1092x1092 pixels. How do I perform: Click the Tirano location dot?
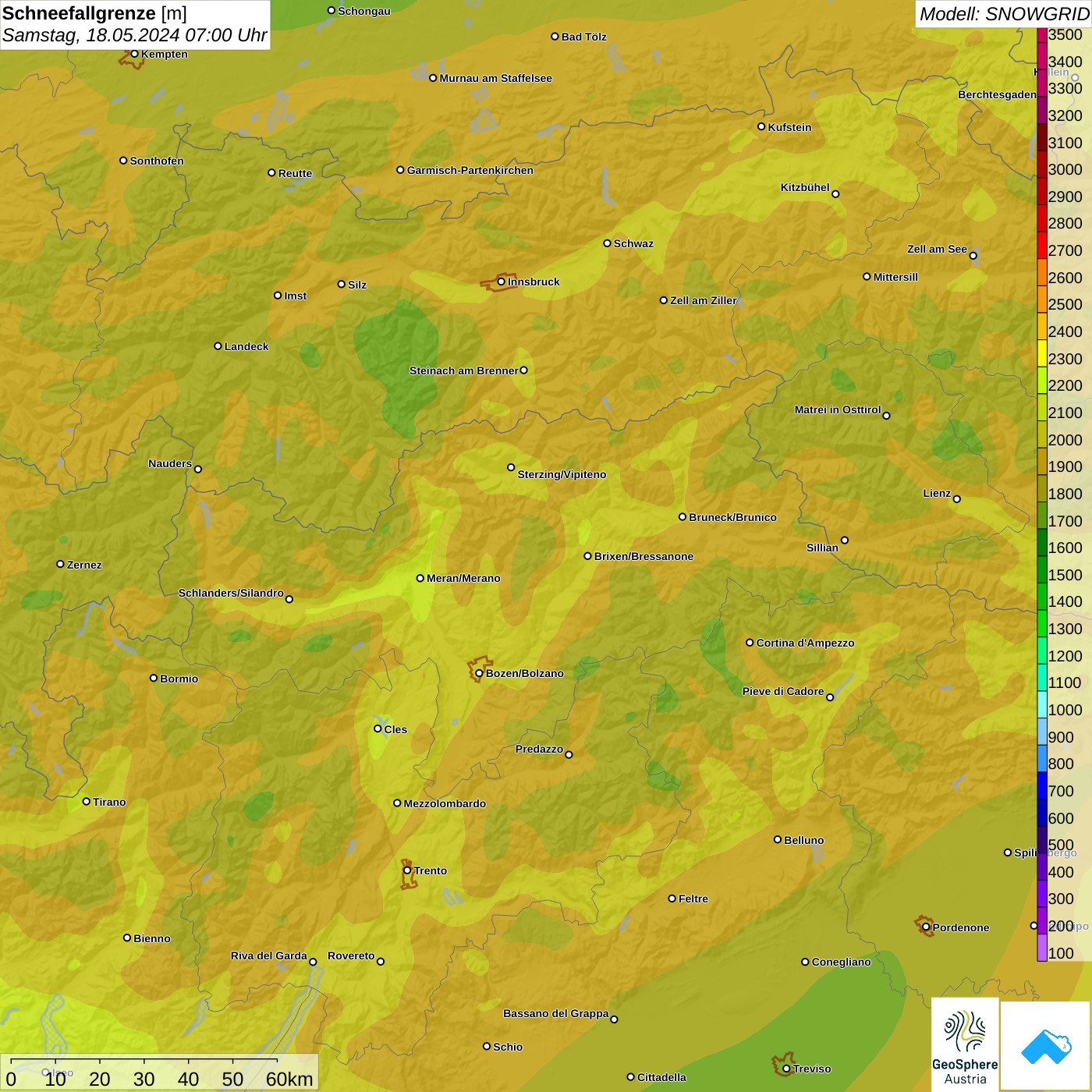pyautogui.click(x=87, y=801)
